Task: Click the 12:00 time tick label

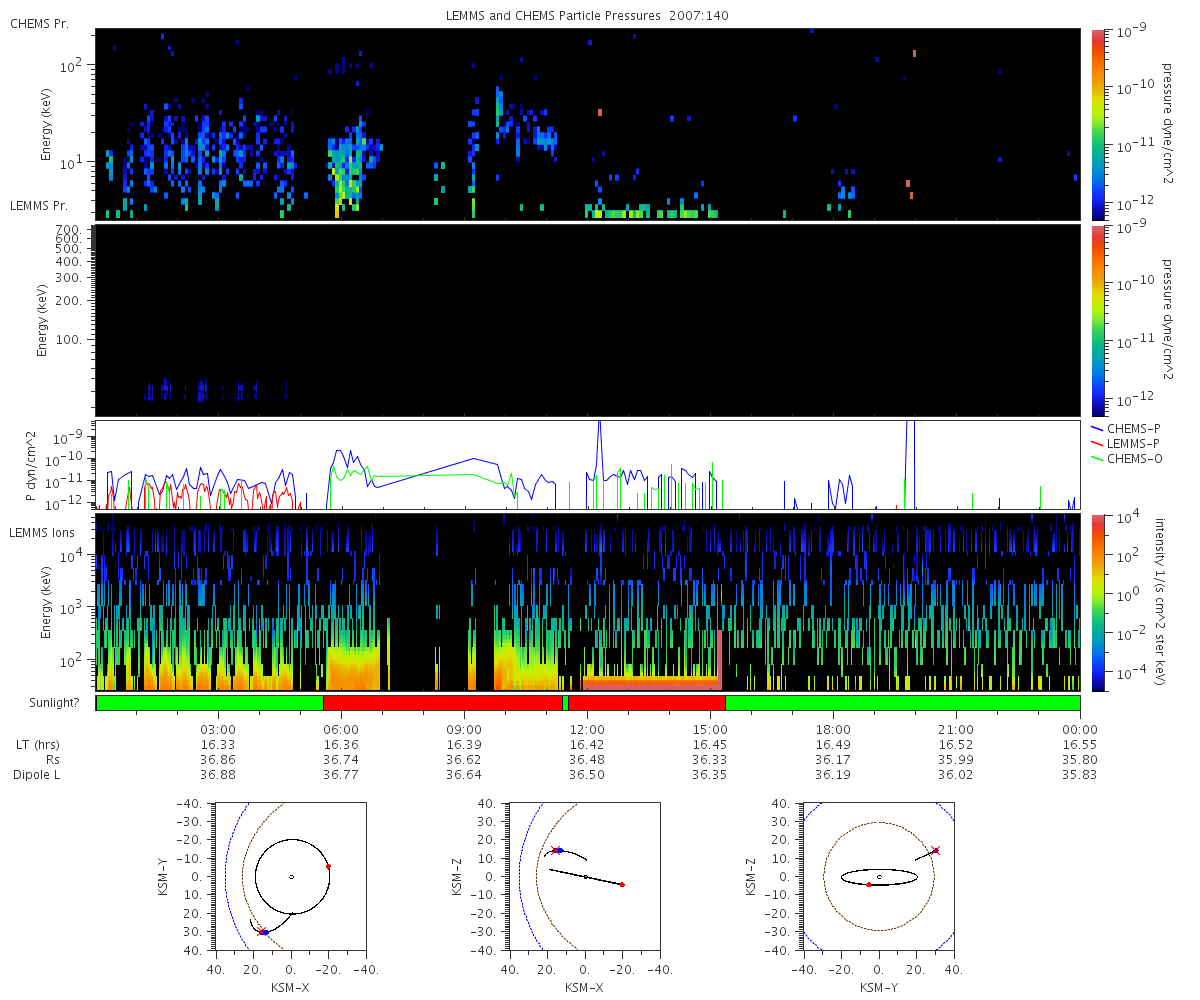Action: 587,729
